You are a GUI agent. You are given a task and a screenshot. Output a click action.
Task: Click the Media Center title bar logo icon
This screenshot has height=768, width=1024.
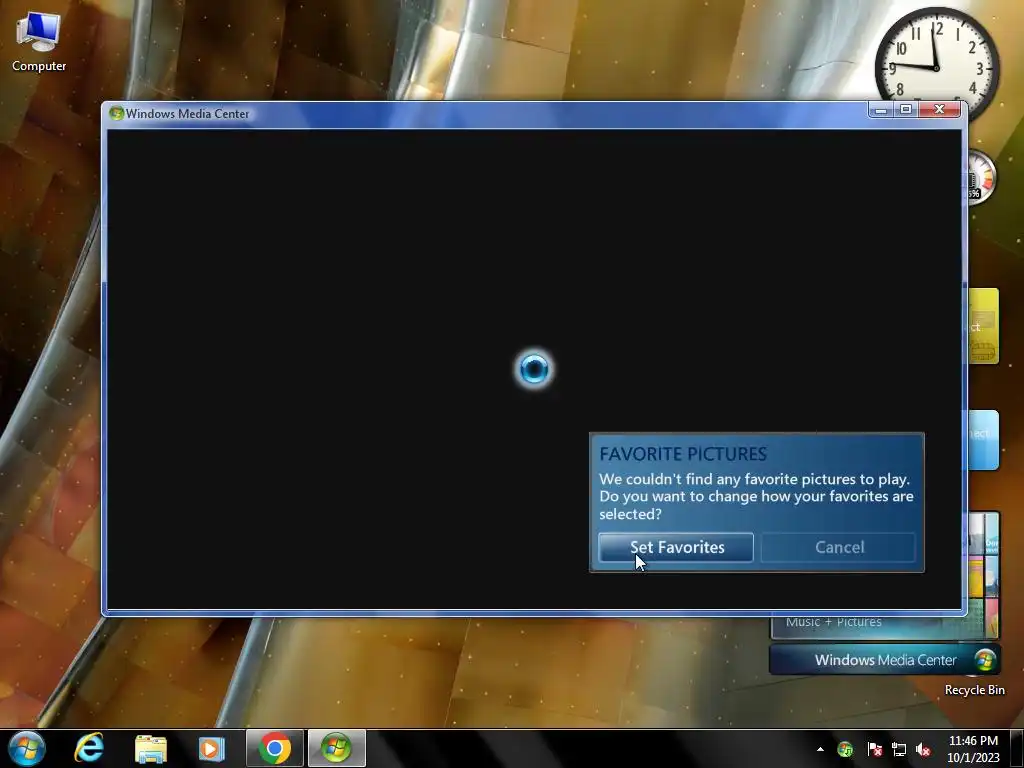pos(117,113)
